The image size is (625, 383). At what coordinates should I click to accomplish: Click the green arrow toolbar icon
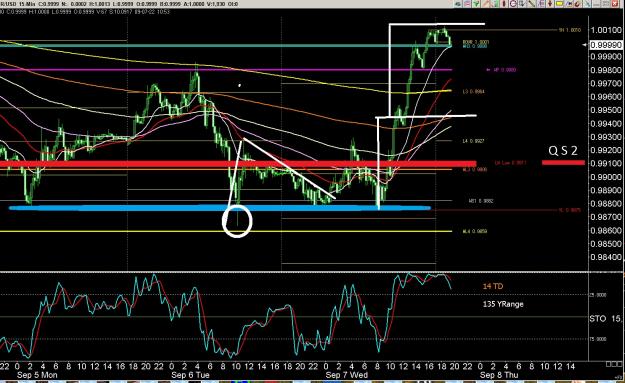click(x=476, y=4)
